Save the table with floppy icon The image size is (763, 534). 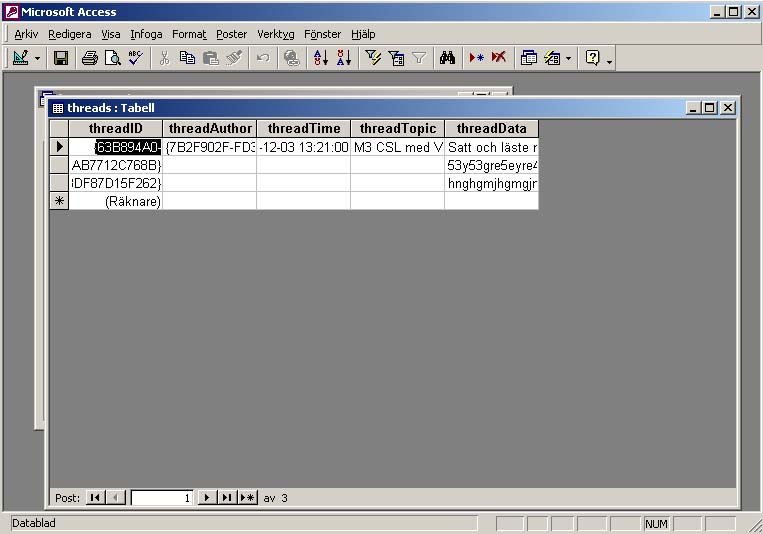61,58
